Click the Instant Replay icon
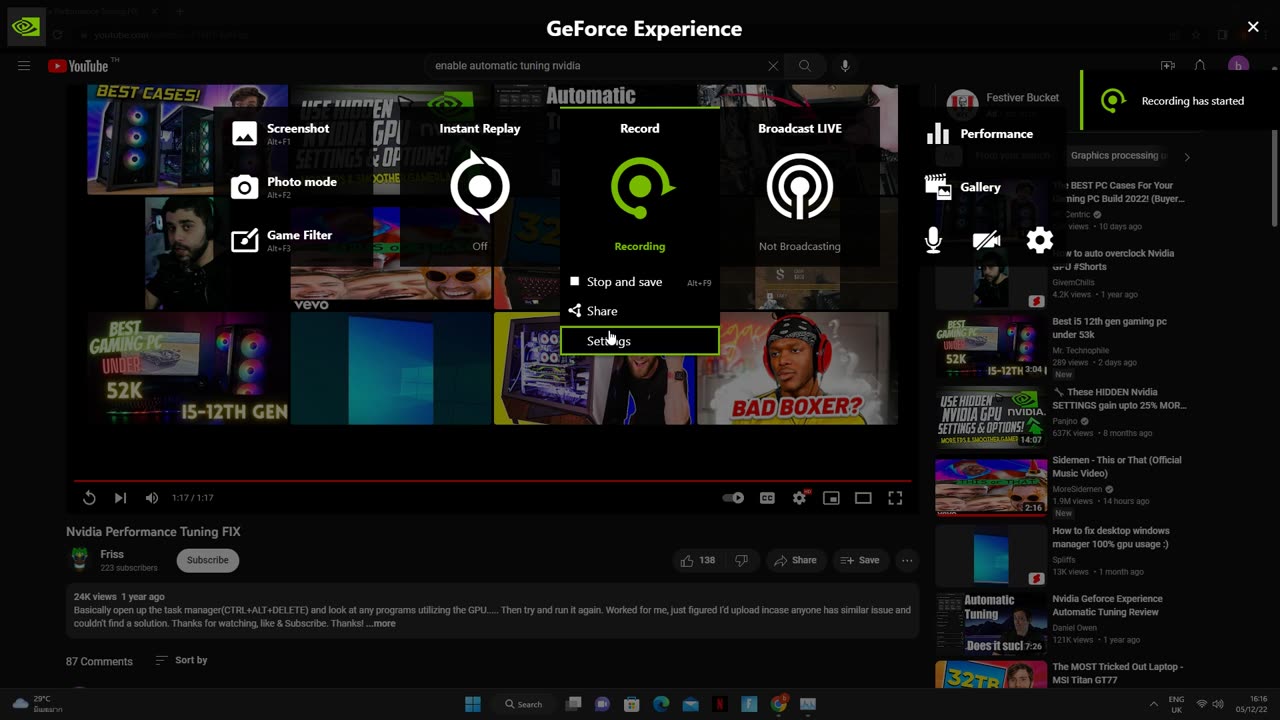The width and height of the screenshot is (1280, 720). tap(480, 187)
